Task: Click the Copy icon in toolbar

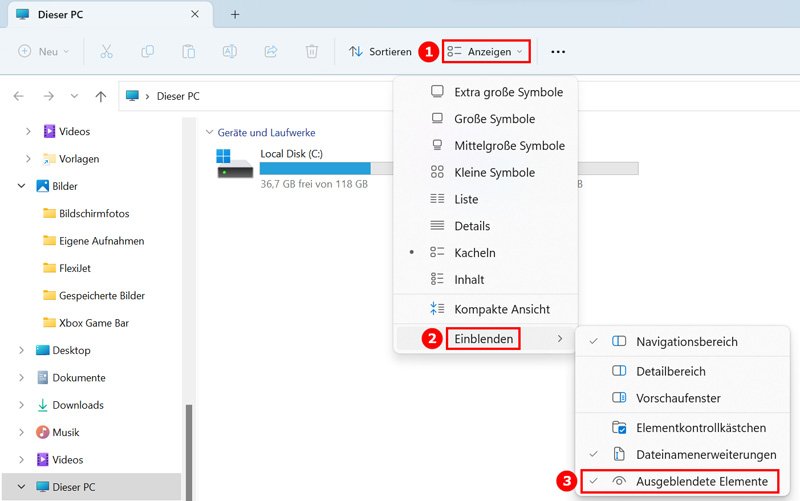Action: (x=147, y=52)
